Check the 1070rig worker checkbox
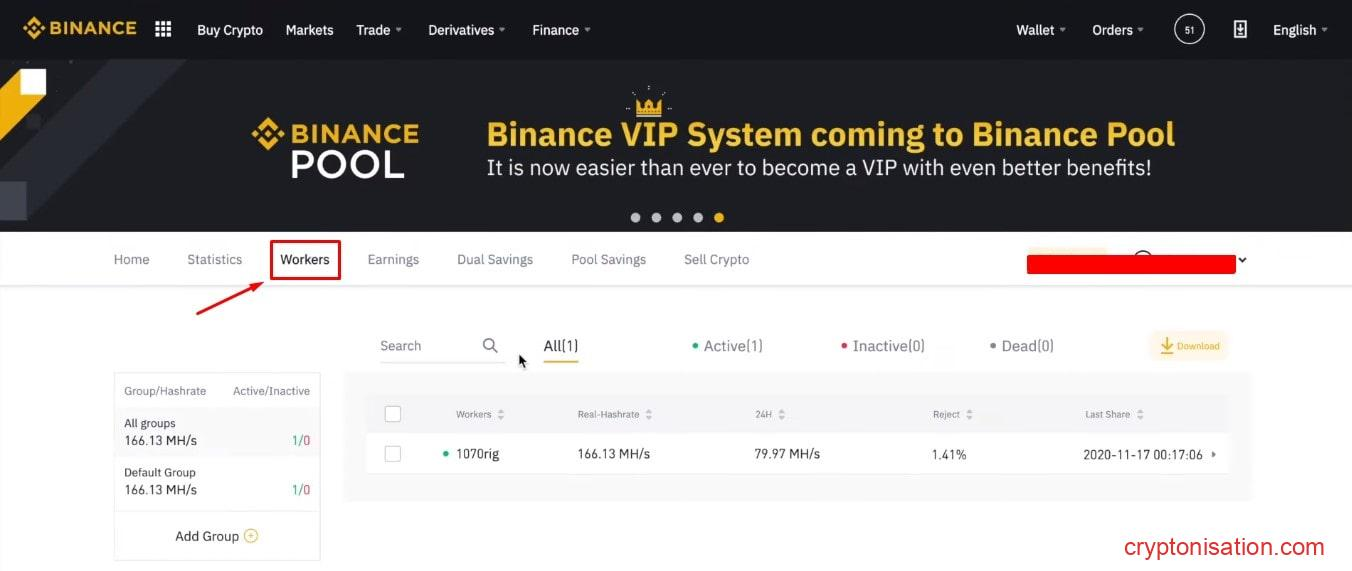1352x571 pixels. tap(393, 454)
